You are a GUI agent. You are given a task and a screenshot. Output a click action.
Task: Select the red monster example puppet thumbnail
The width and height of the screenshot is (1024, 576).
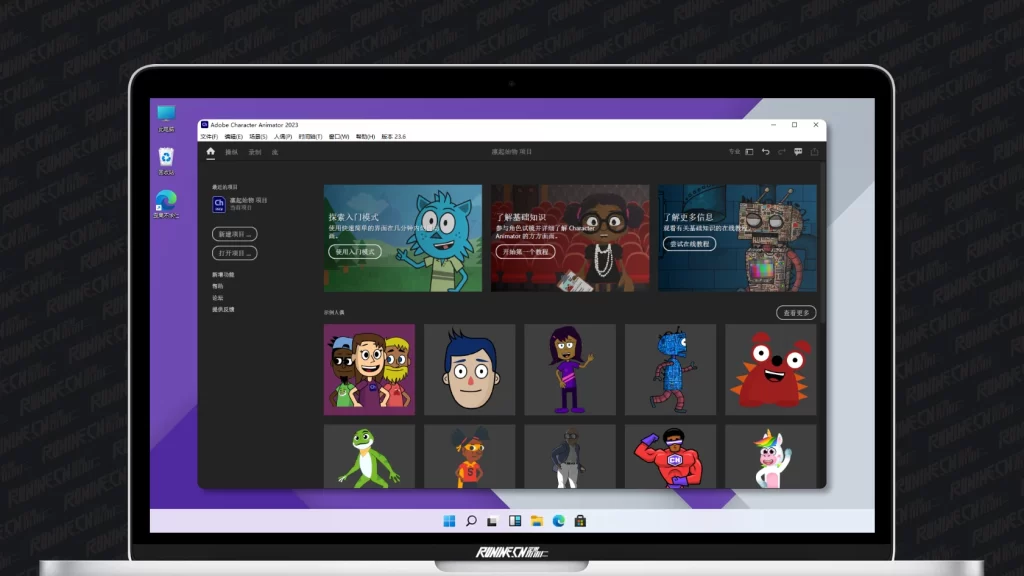(770, 369)
